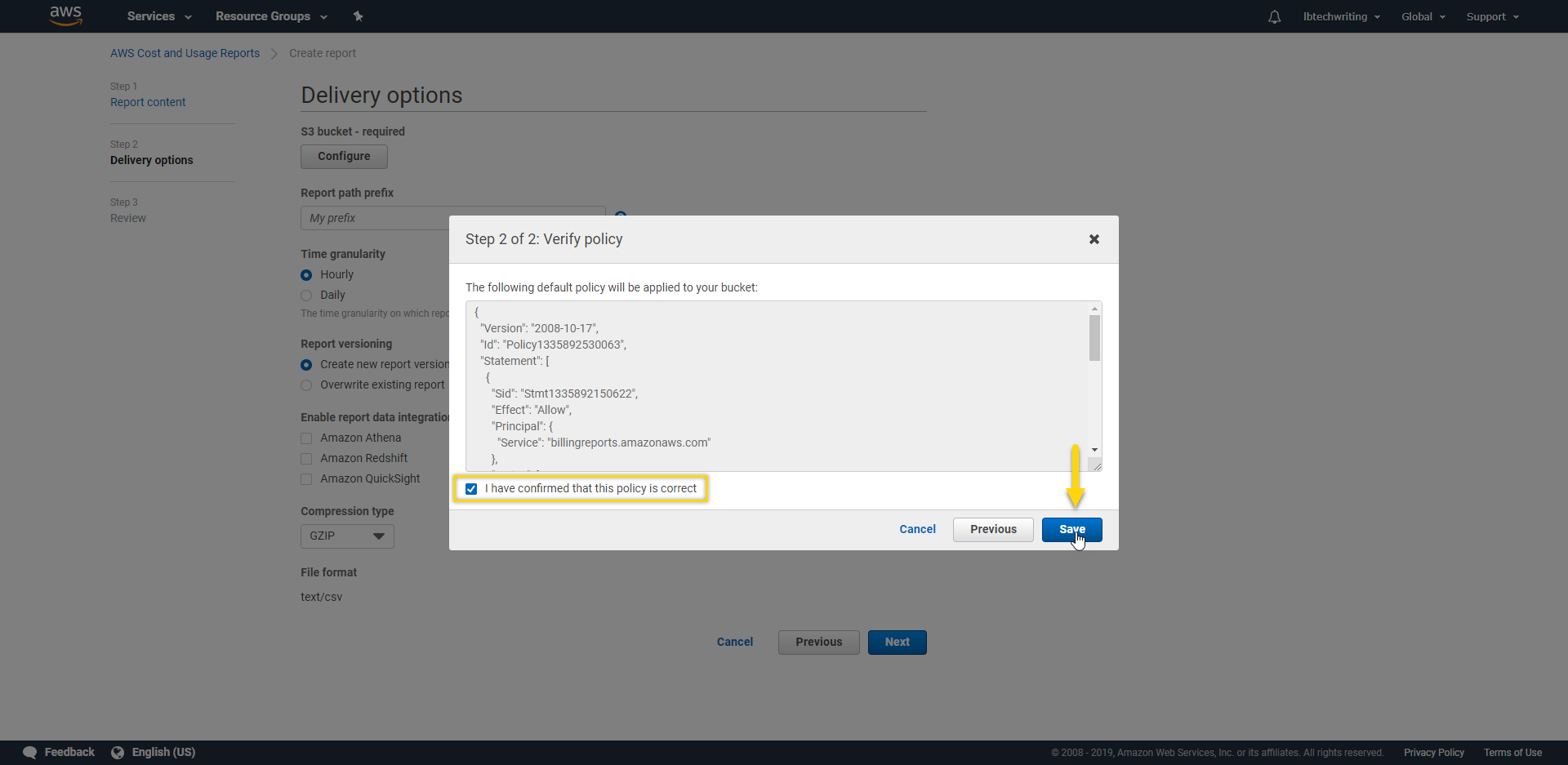Change language English (US)
The image size is (1568, 765).
coord(163,752)
